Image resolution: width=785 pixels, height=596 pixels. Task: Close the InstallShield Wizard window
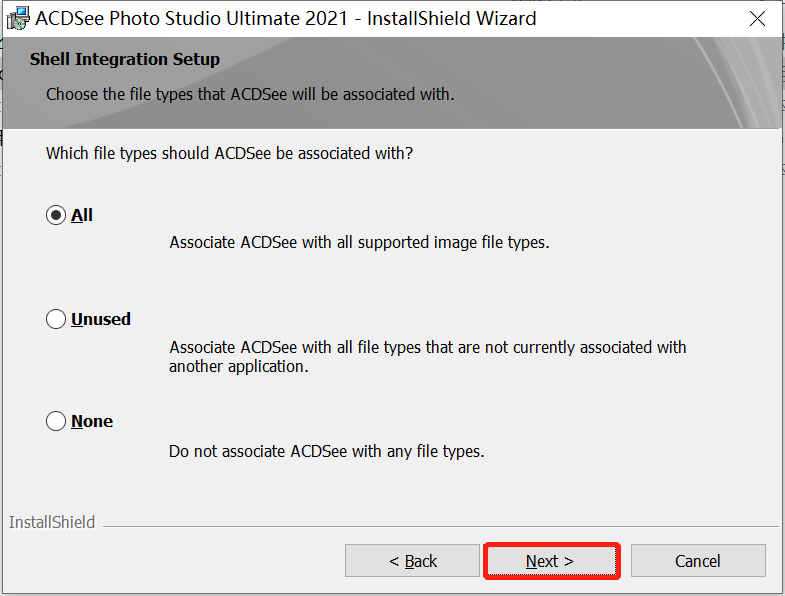click(757, 19)
